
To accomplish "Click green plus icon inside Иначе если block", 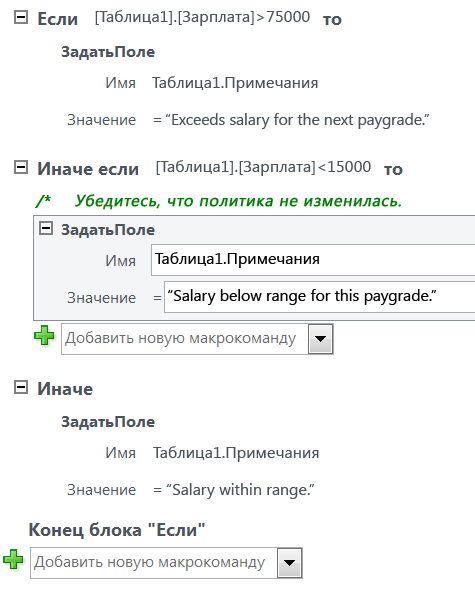I will pos(44,336).
